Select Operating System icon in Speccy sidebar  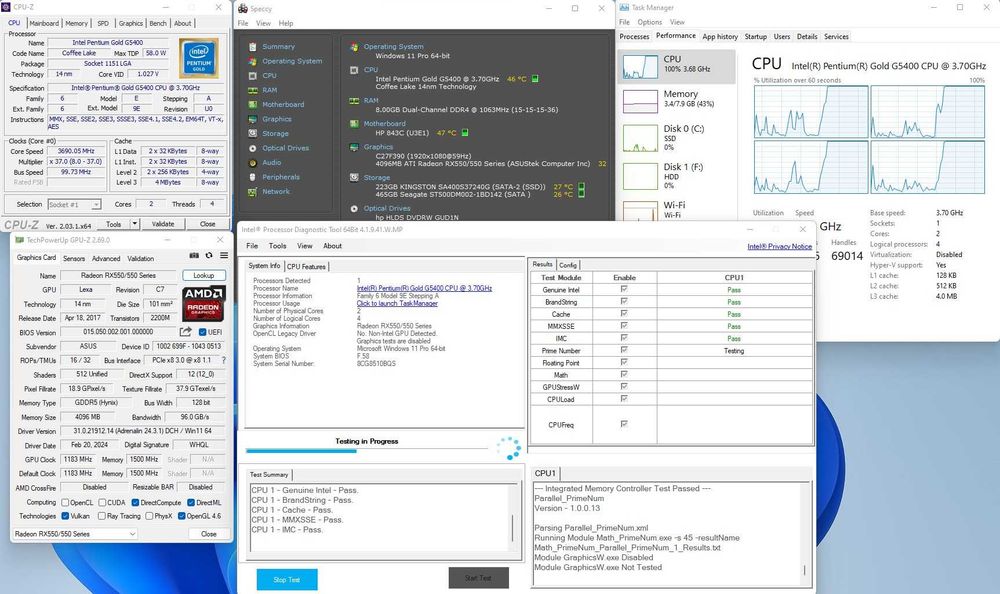tap(253, 61)
